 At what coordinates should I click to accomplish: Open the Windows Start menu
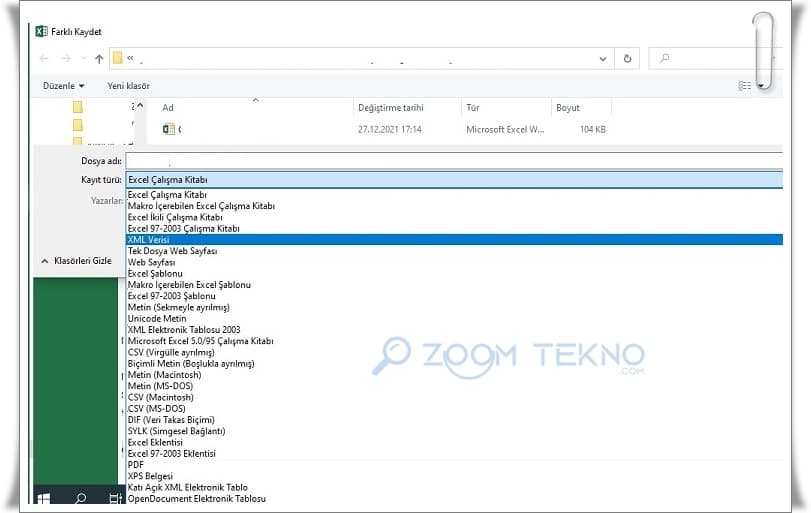pos(43,499)
